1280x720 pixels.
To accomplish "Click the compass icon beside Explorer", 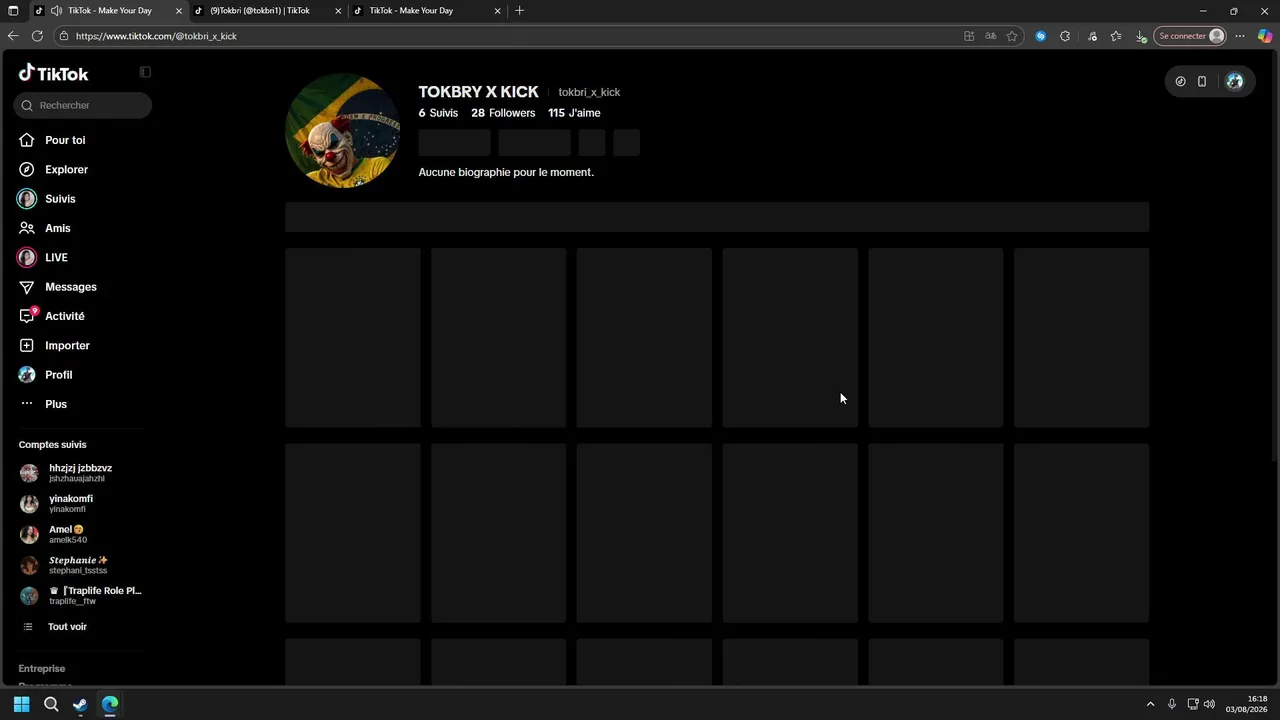I will tap(27, 170).
